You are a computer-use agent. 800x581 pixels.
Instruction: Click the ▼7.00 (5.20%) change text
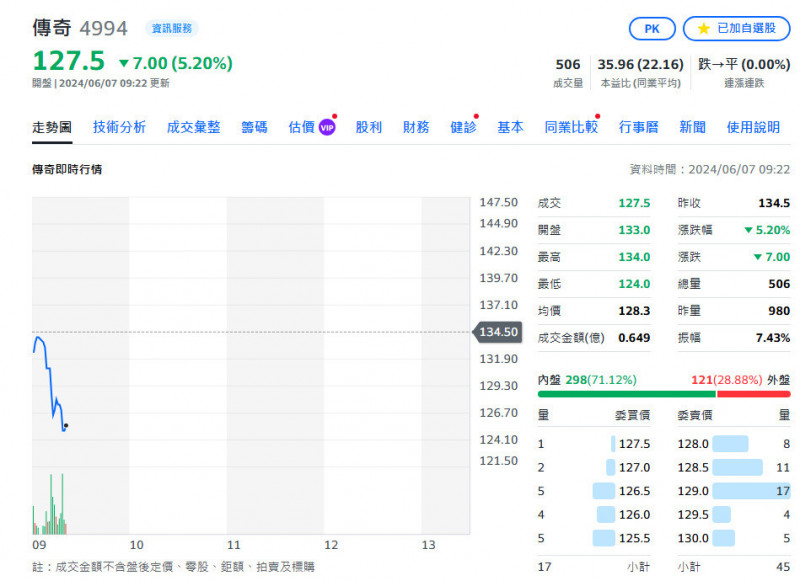(x=176, y=63)
